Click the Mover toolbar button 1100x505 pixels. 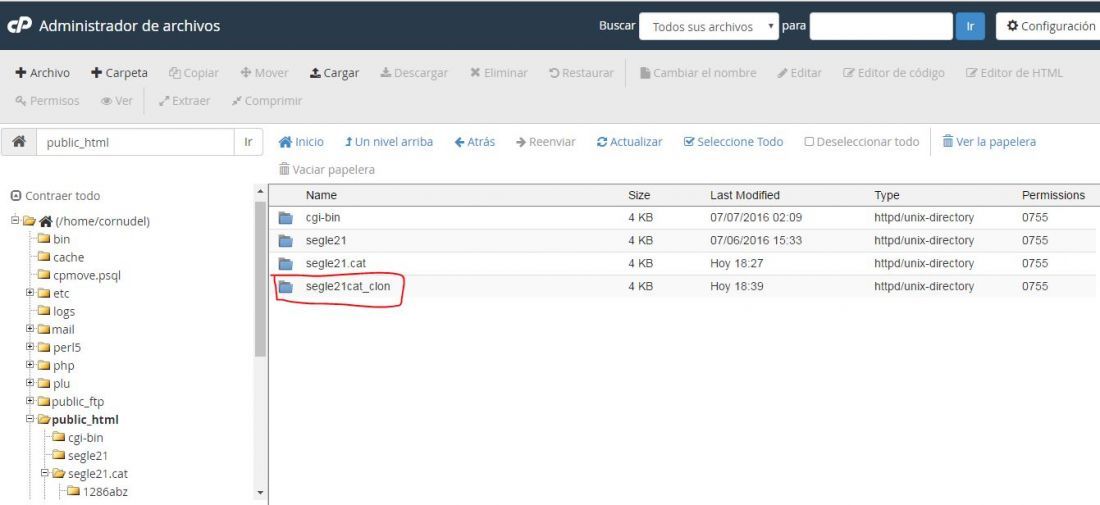click(264, 73)
